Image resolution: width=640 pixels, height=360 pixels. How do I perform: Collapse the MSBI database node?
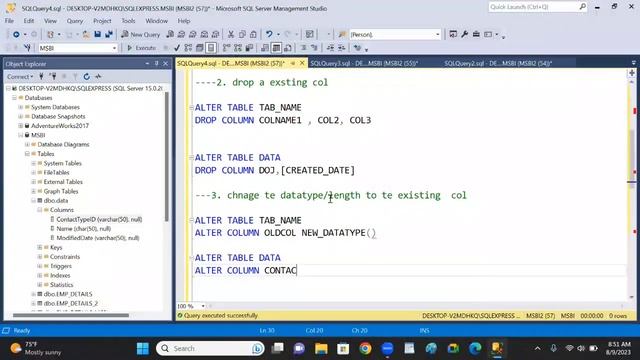pyautogui.click(x=21, y=135)
